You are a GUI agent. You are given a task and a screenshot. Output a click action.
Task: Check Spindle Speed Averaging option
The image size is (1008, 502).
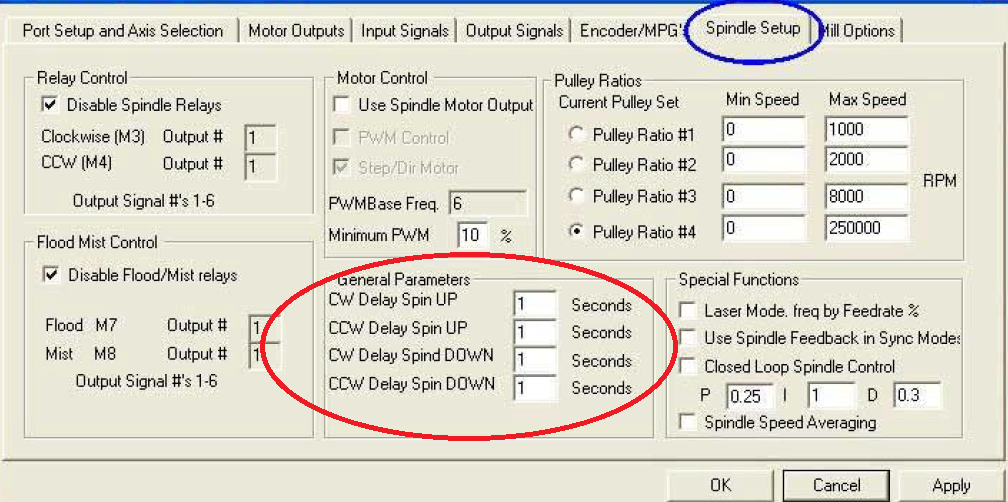coord(688,422)
